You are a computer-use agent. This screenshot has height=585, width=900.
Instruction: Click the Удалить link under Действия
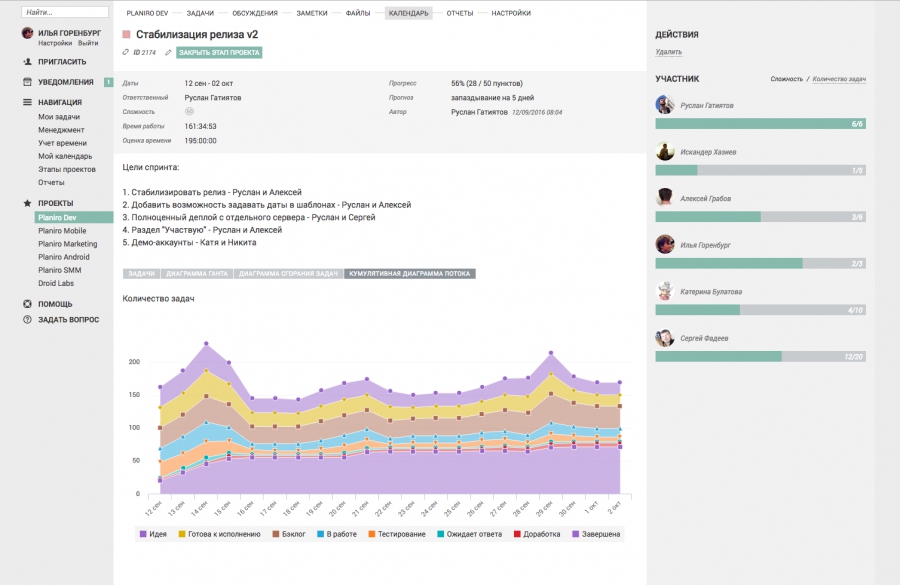669,51
